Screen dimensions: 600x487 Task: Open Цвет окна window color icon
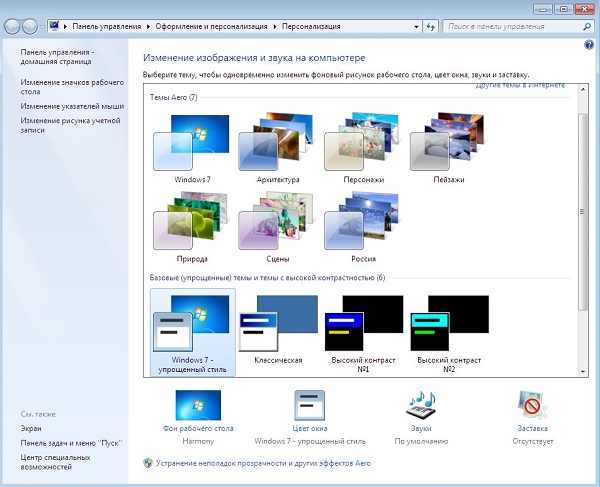(310, 405)
